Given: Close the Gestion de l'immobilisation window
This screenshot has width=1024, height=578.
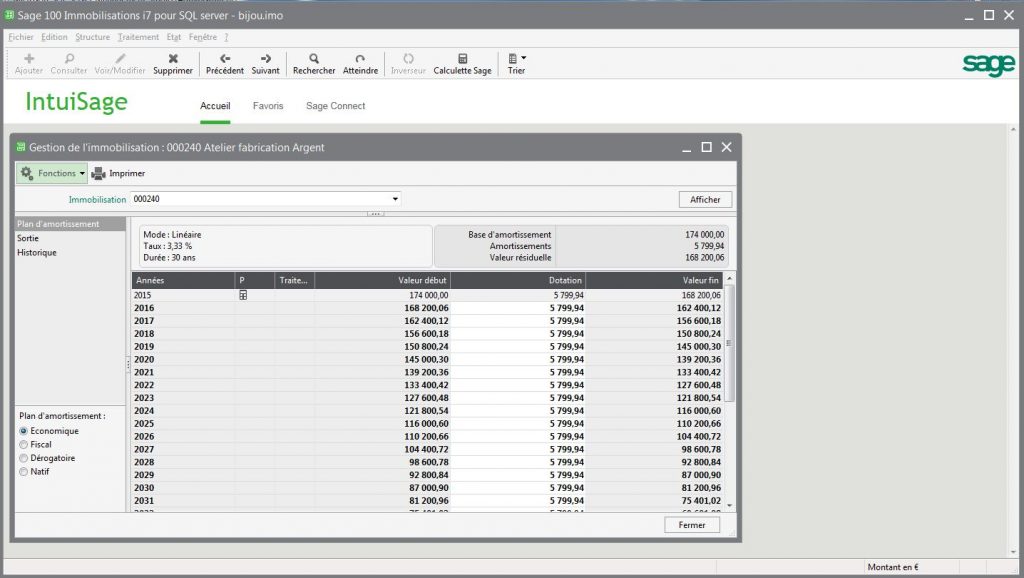Looking at the screenshot, I should (726, 147).
